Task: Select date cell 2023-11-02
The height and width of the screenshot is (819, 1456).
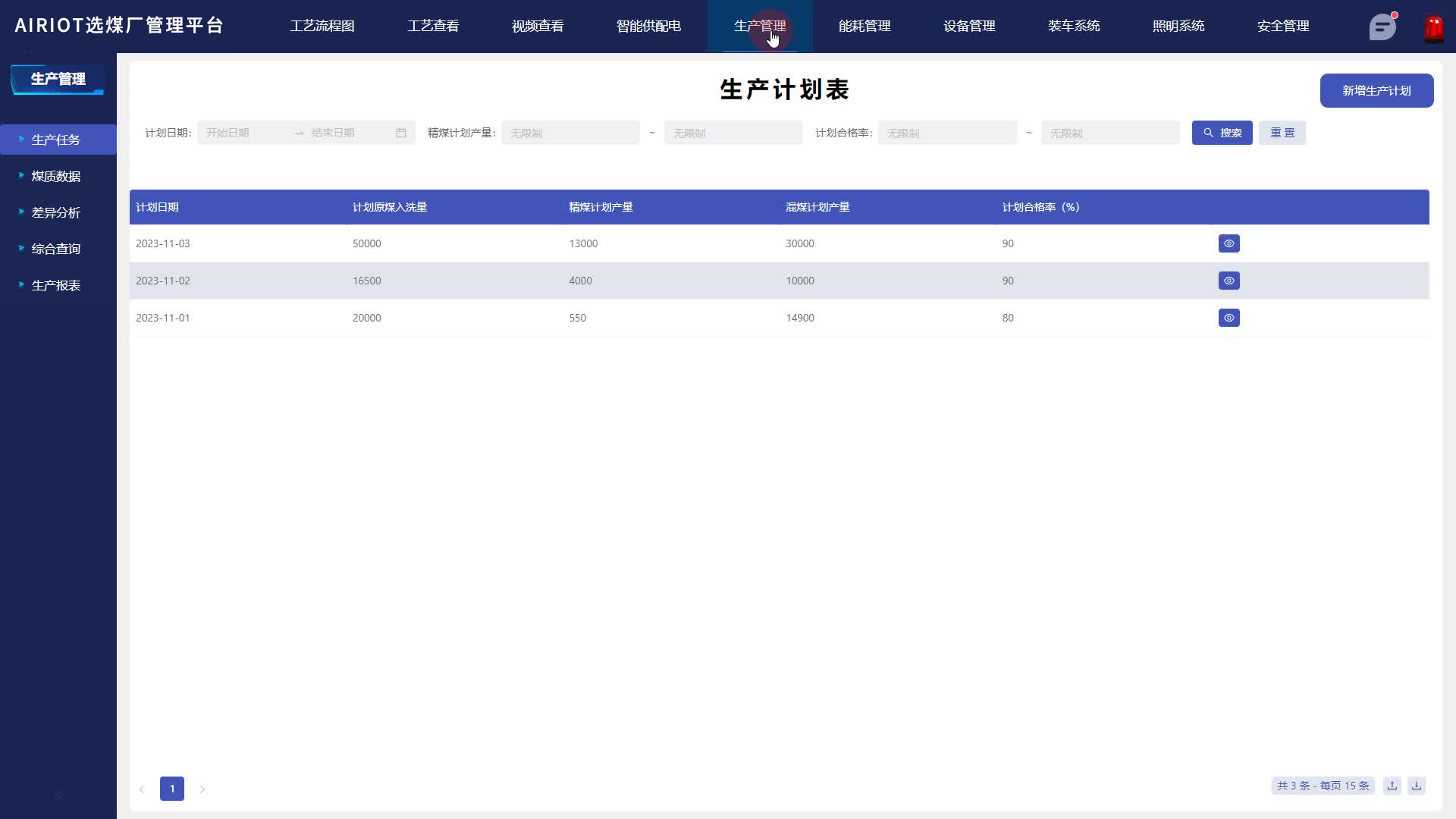Action: tap(163, 281)
